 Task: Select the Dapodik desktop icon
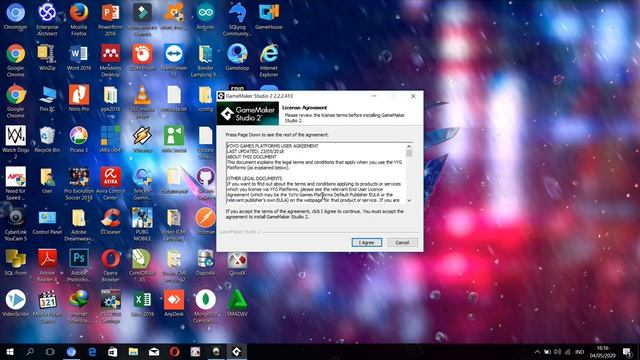pos(205,262)
